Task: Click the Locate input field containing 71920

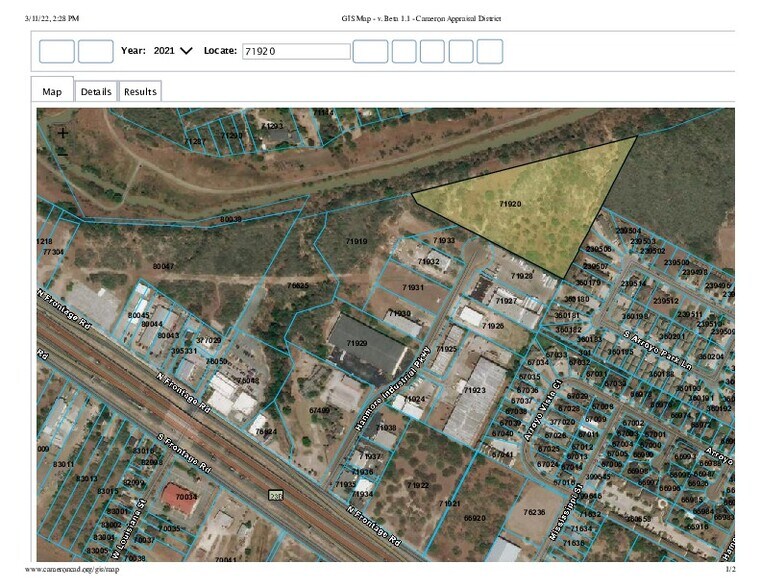Action: [296, 51]
